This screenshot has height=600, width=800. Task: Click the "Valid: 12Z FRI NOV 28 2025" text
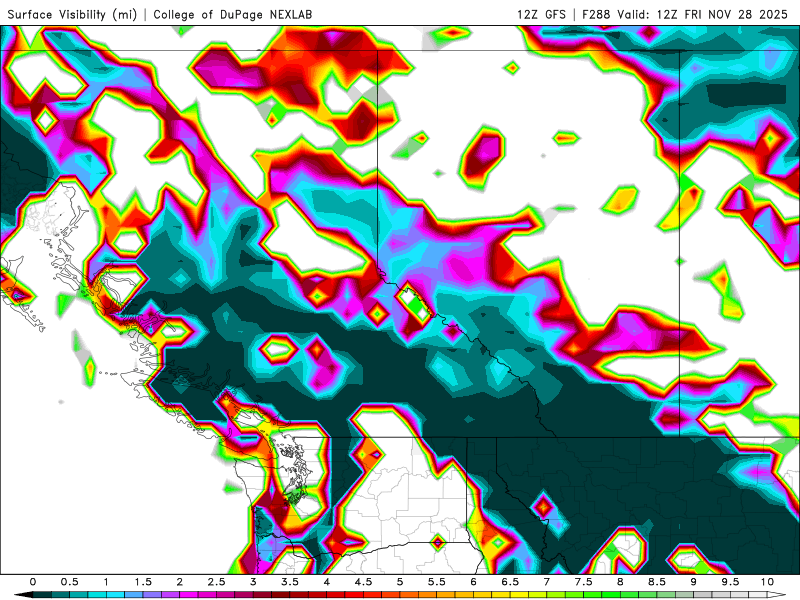click(703, 14)
